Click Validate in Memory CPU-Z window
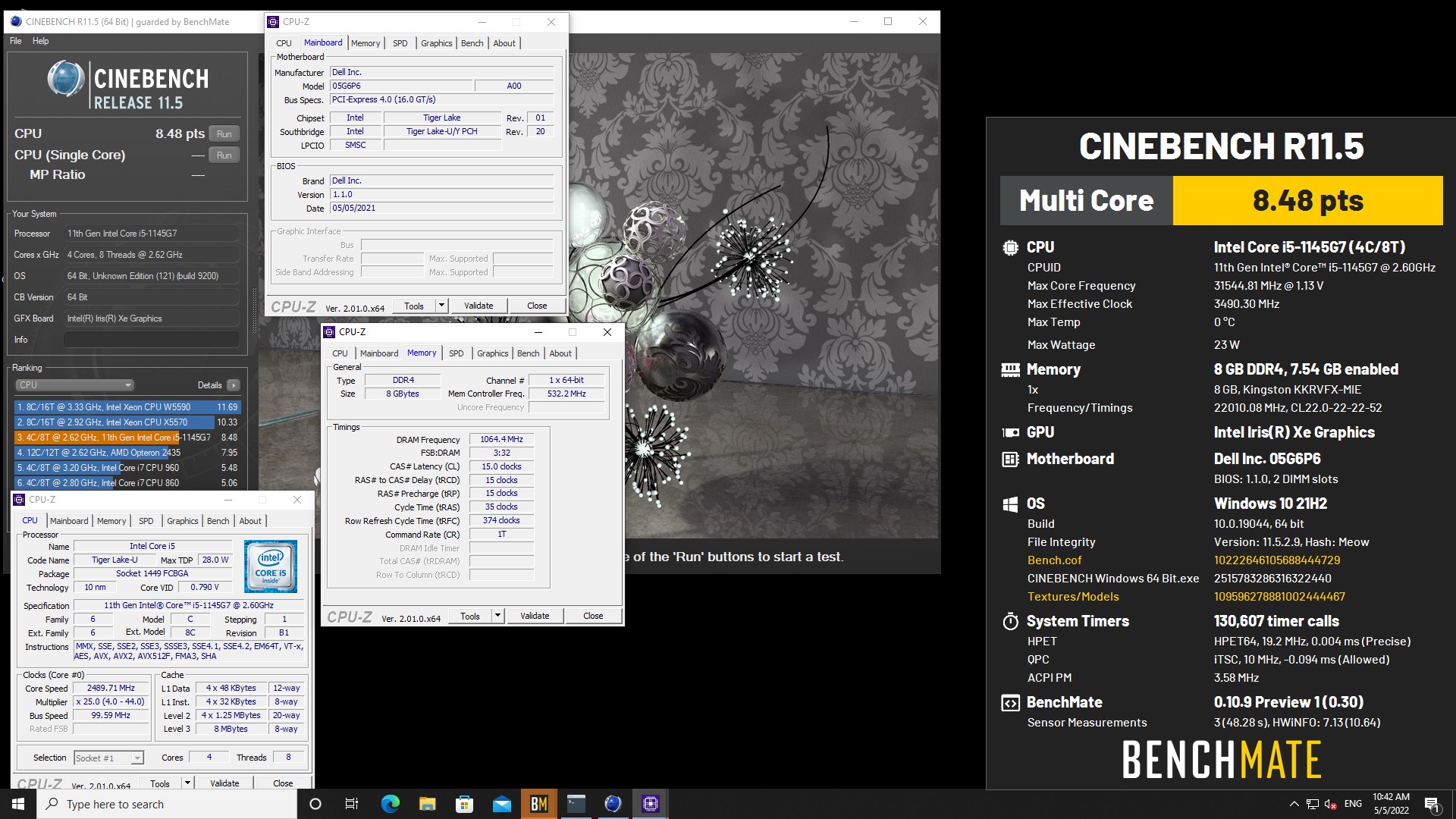 pos(535,616)
